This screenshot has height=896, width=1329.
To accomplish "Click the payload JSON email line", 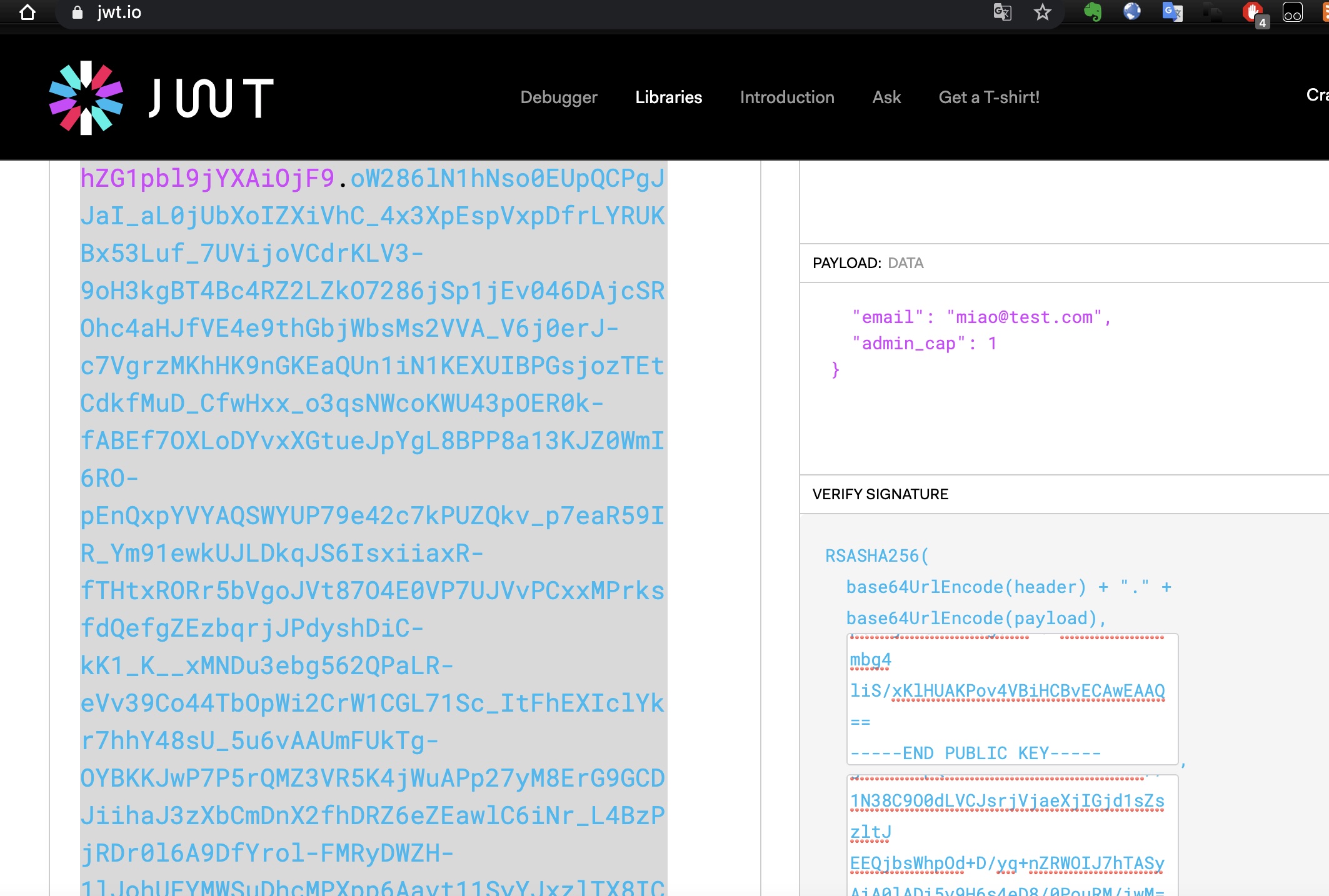I will pos(980,317).
